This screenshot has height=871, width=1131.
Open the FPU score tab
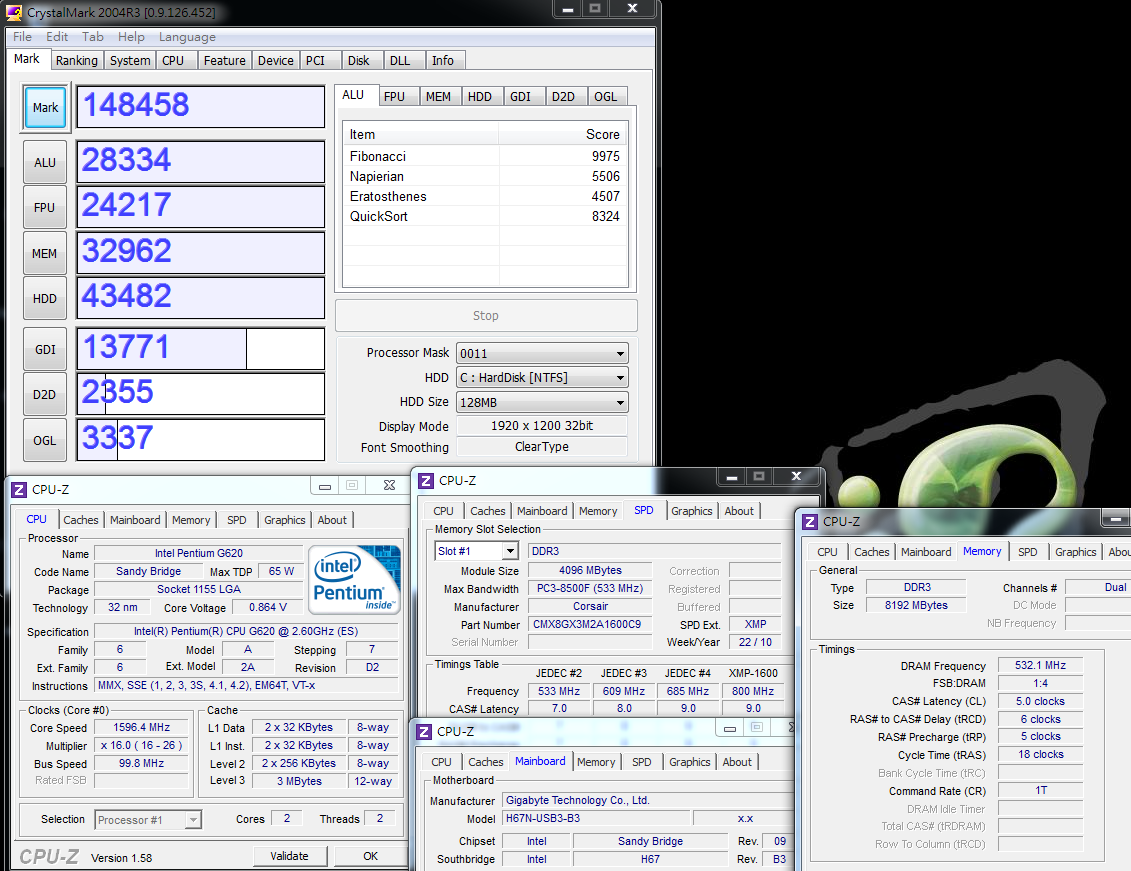click(x=394, y=97)
